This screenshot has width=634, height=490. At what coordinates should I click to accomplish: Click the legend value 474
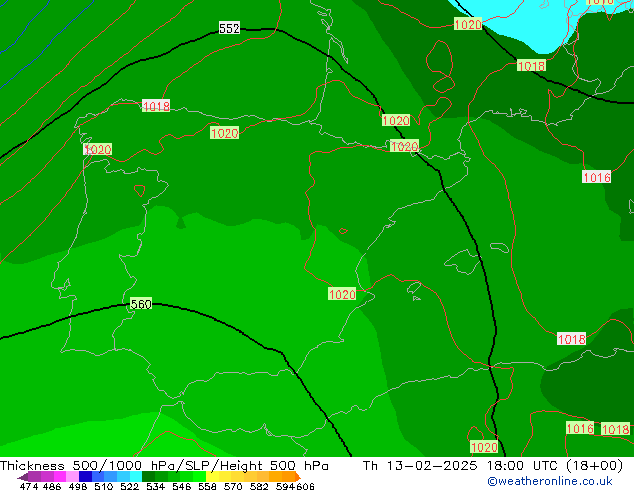click(29, 486)
